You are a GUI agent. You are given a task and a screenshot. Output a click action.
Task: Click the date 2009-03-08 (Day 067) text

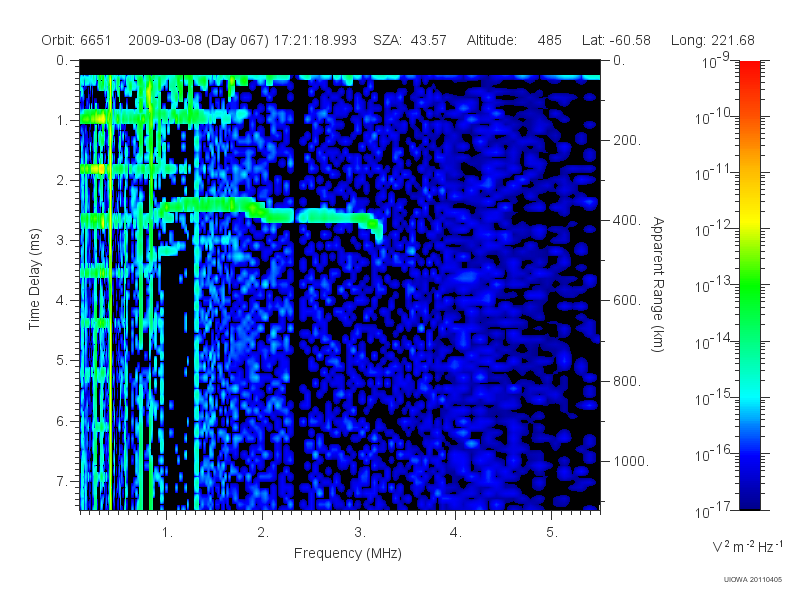tap(198, 40)
